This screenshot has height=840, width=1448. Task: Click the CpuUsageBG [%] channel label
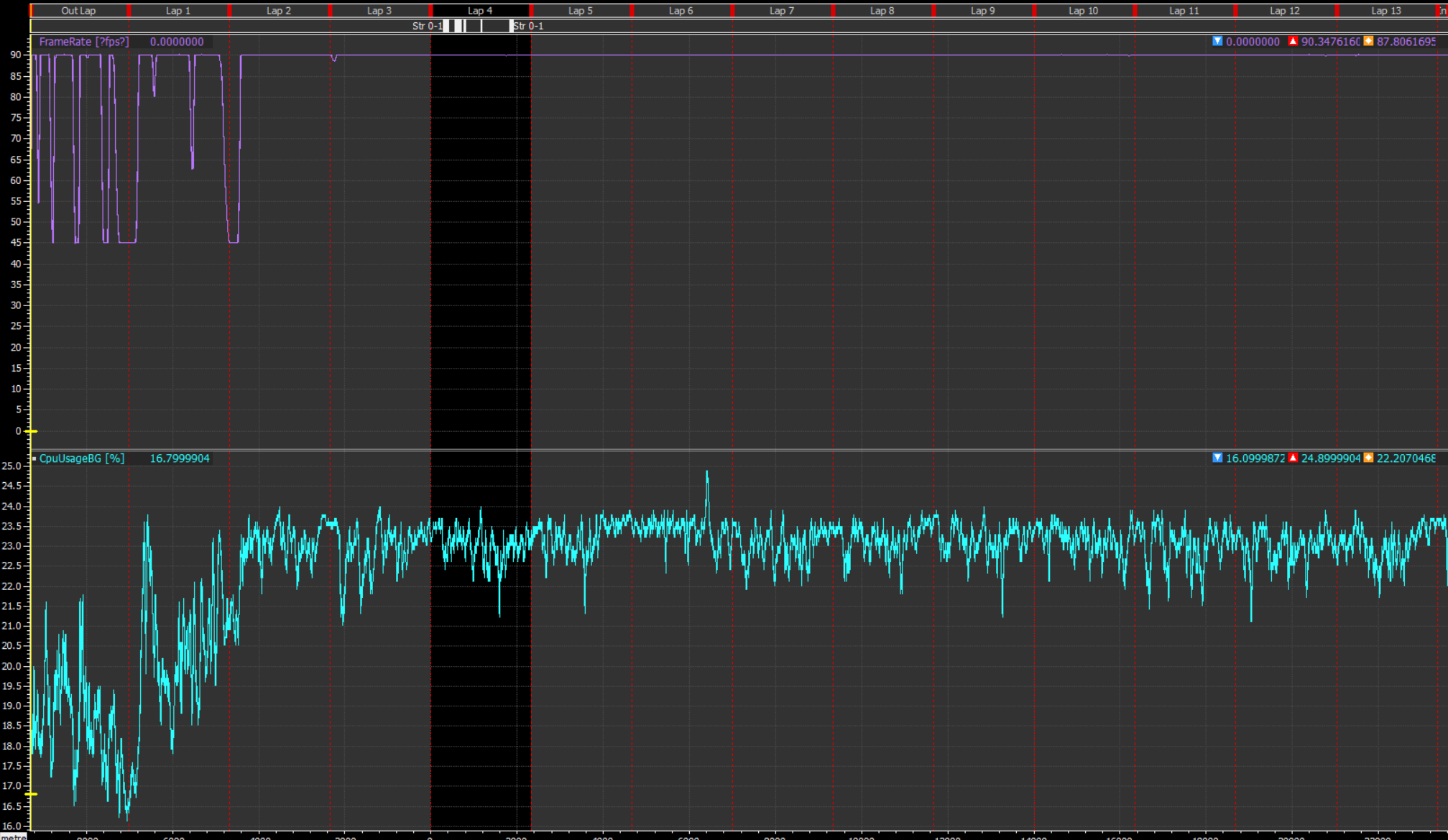click(82, 458)
